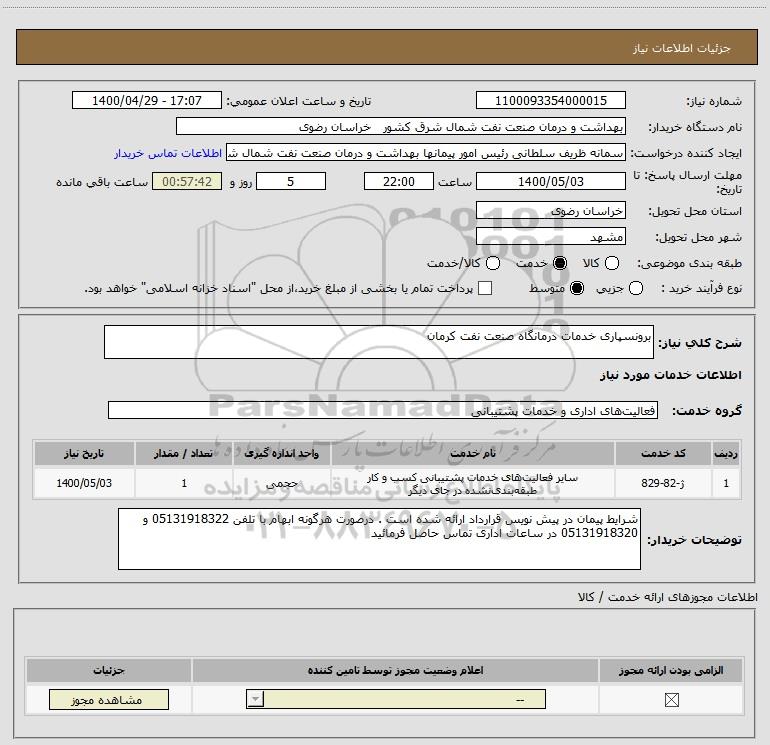Screen dimensions: 770x745
Task: Click buyer organization name field
Action: pos(401,126)
